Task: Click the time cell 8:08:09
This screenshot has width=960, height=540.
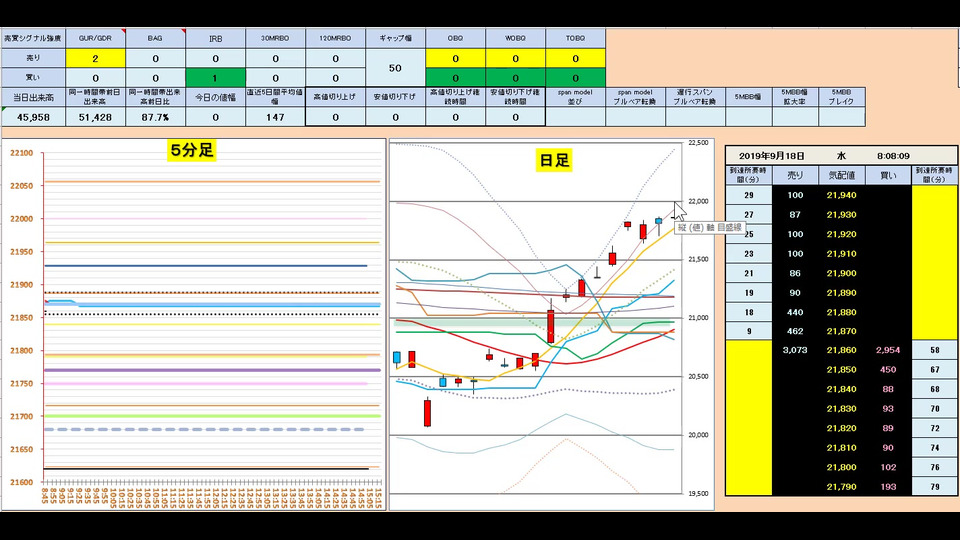Action: 893,156
